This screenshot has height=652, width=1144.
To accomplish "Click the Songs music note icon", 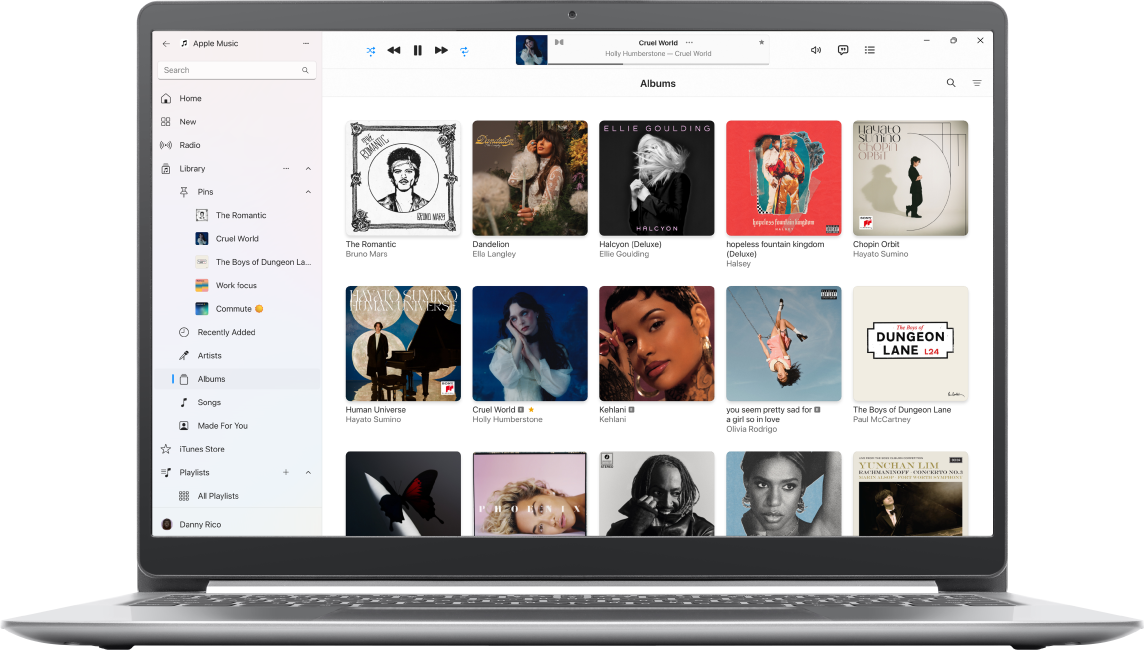I will (x=184, y=402).
